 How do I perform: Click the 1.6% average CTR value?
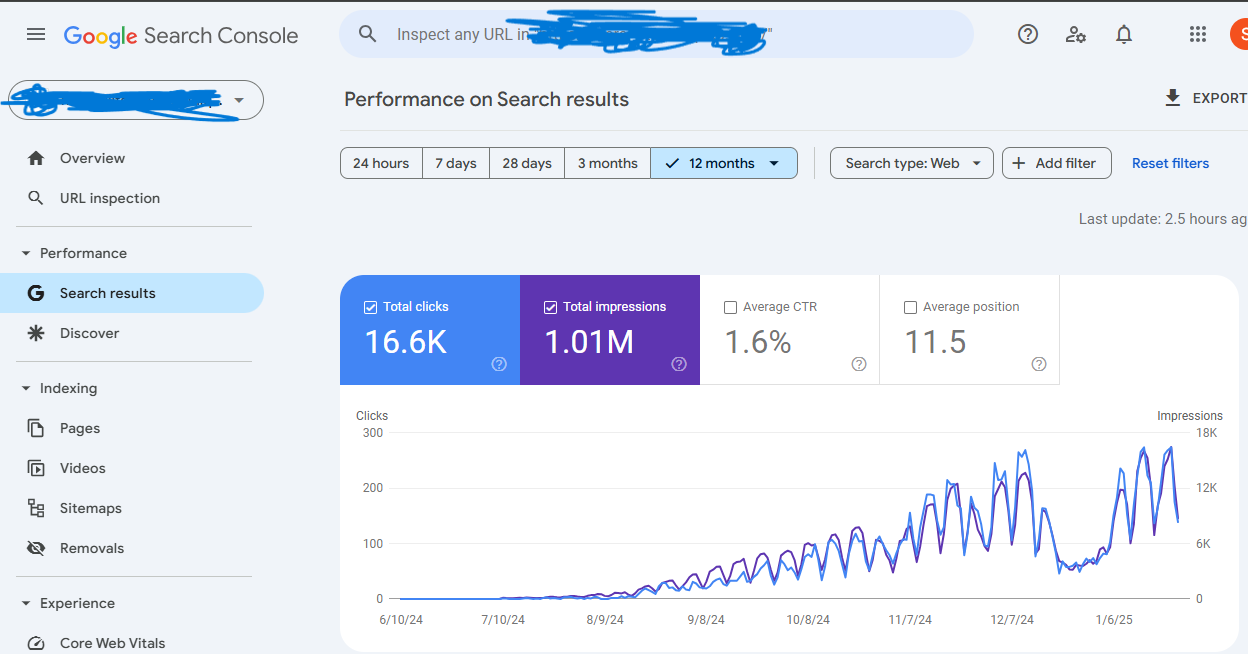(758, 342)
